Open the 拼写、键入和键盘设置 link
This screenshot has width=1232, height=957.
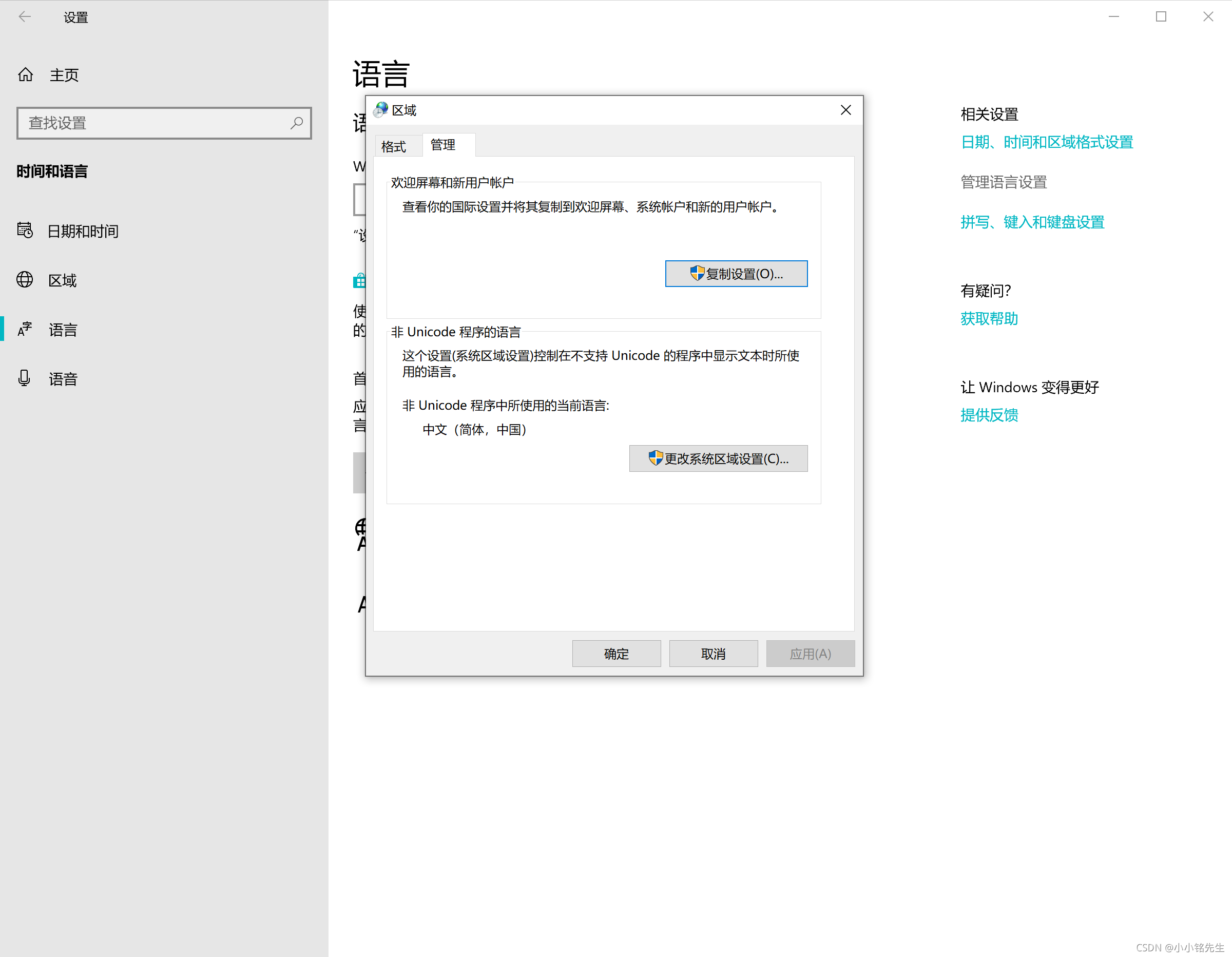1032,222
